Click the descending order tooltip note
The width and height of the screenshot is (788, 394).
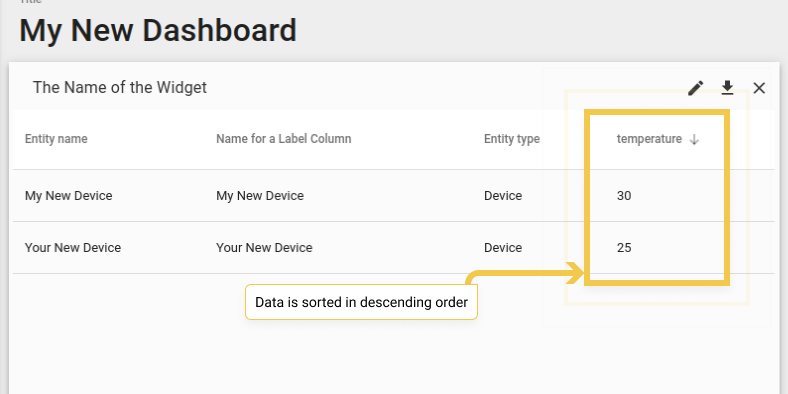click(361, 302)
